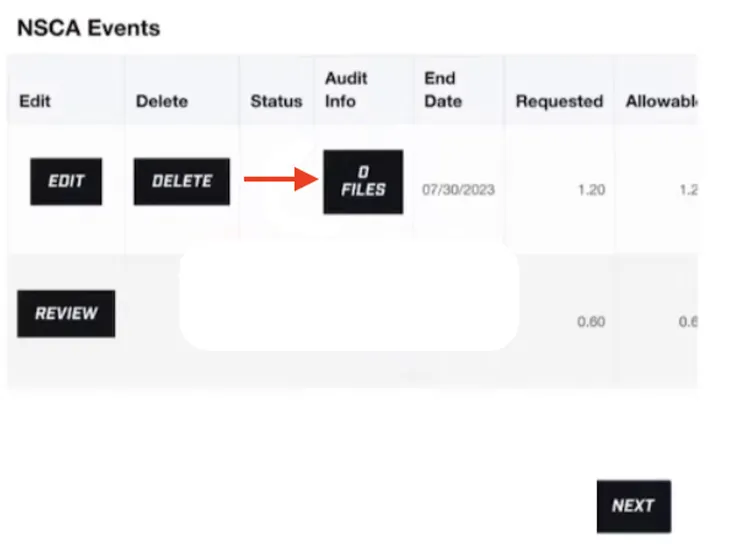Select first row's Allowable value
The height and width of the screenshot is (559, 740).
tap(688, 189)
